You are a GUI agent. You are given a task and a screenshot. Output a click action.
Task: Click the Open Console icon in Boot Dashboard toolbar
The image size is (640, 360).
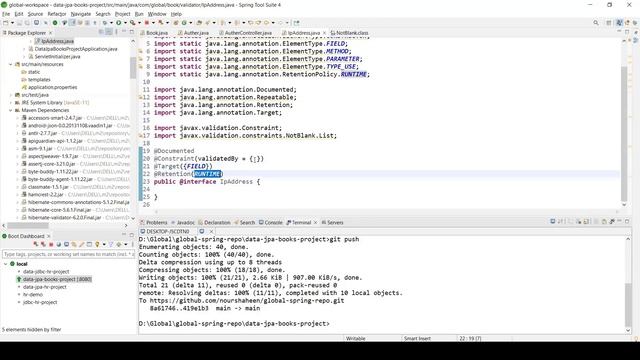[x=67, y=244]
